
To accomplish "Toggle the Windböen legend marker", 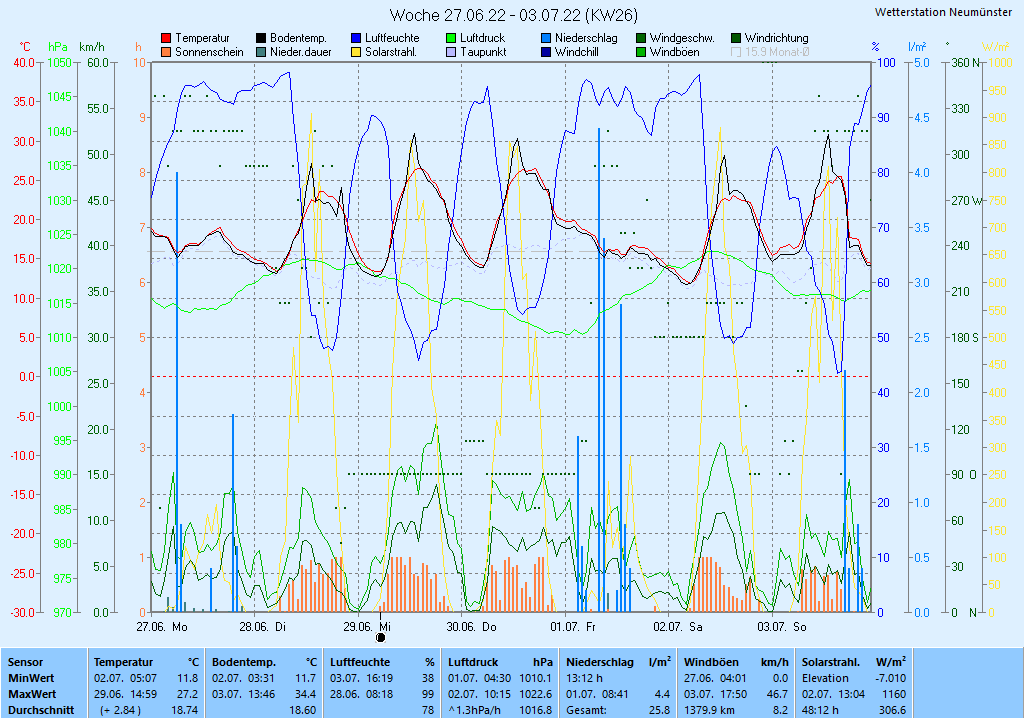I will 641,52.
